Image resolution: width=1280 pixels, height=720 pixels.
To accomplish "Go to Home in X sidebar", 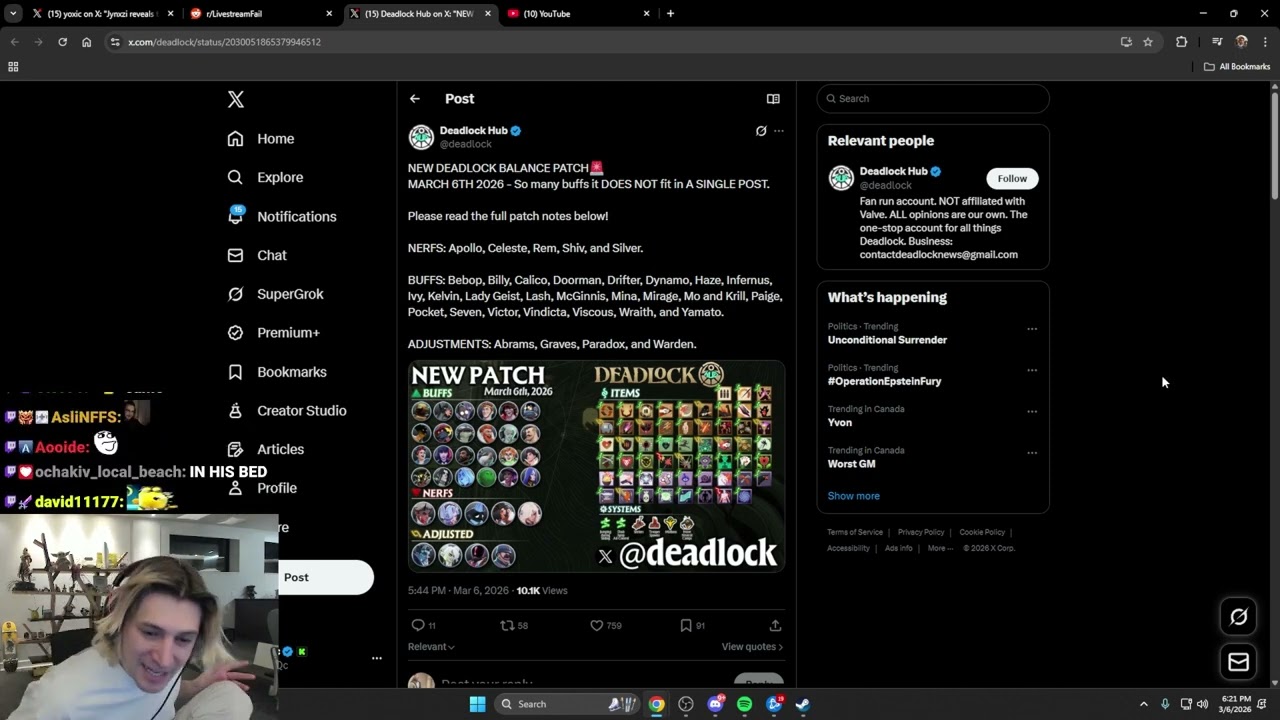I will 261,139.
